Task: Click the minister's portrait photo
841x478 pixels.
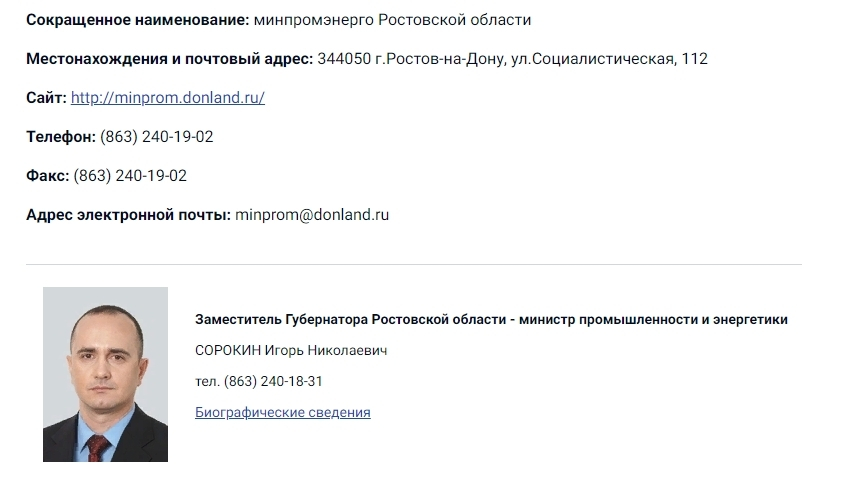Action: (105, 374)
